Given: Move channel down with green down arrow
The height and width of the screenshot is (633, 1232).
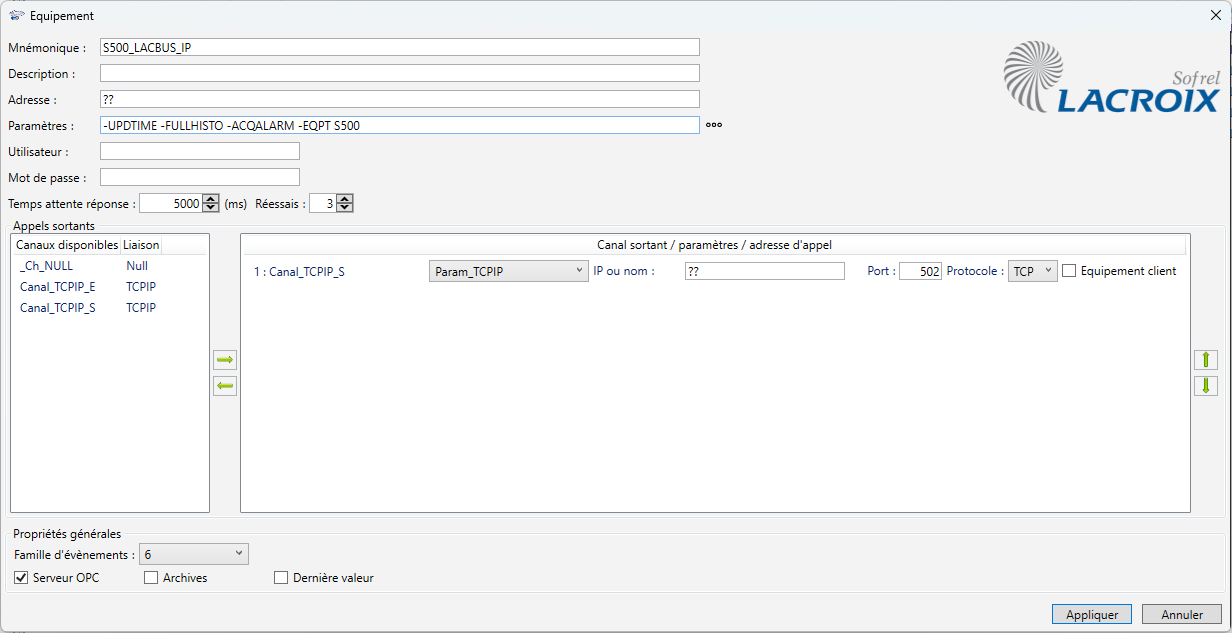Looking at the screenshot, I should 1206,386.
